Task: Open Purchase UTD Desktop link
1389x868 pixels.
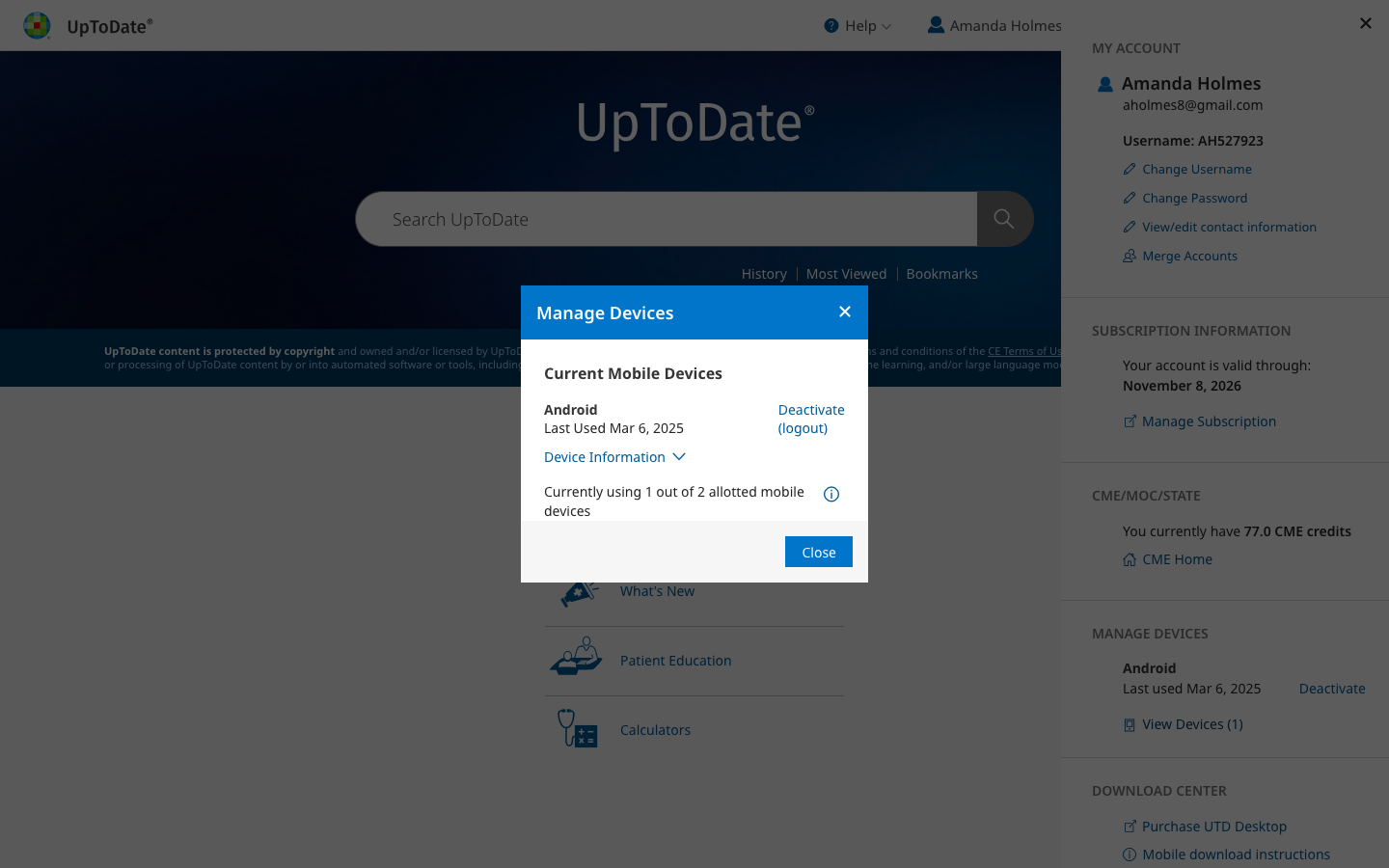Action: 1214,827
